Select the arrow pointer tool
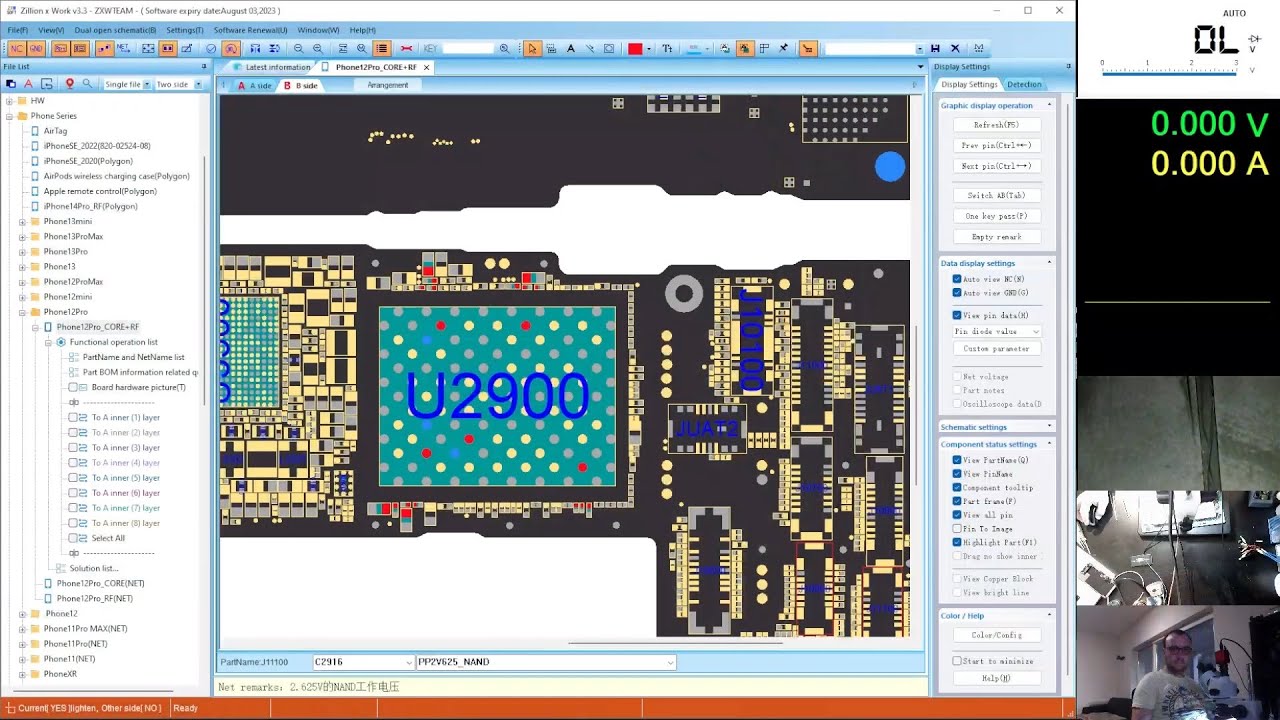 (x=532, y=48)
